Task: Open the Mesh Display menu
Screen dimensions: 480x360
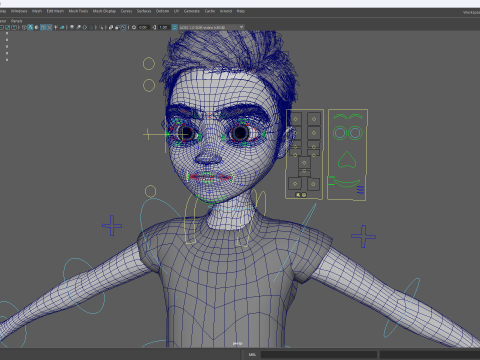Action: click(104, 11)
